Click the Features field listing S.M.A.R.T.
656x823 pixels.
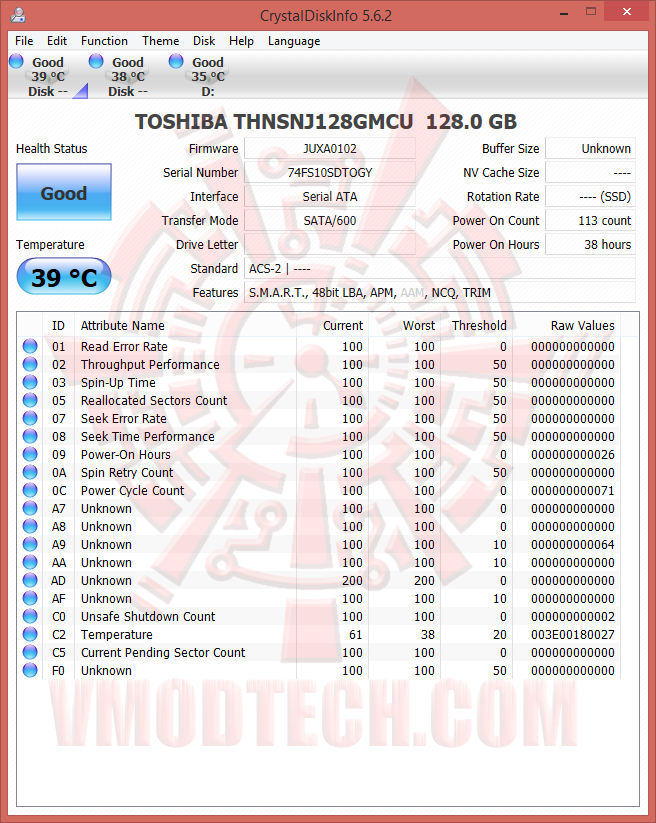[440, 293]
